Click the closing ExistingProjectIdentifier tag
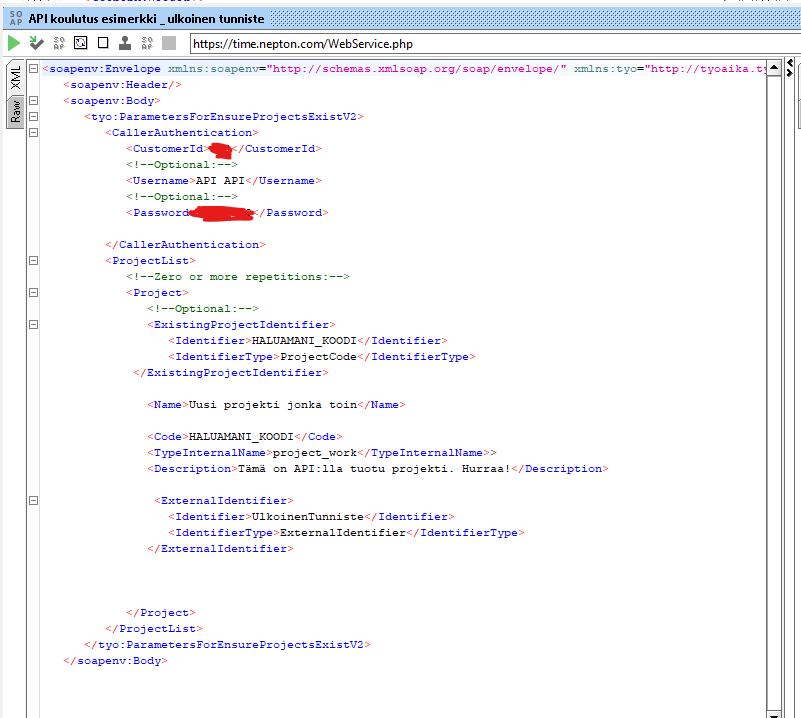Viewport: 801px width, 718px height. pos(231,373)
